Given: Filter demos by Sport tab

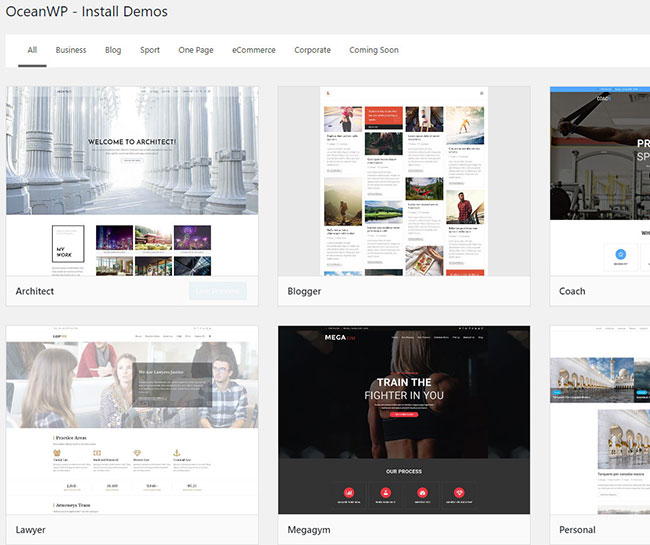Looking at the screenshot, I should 150,50.
